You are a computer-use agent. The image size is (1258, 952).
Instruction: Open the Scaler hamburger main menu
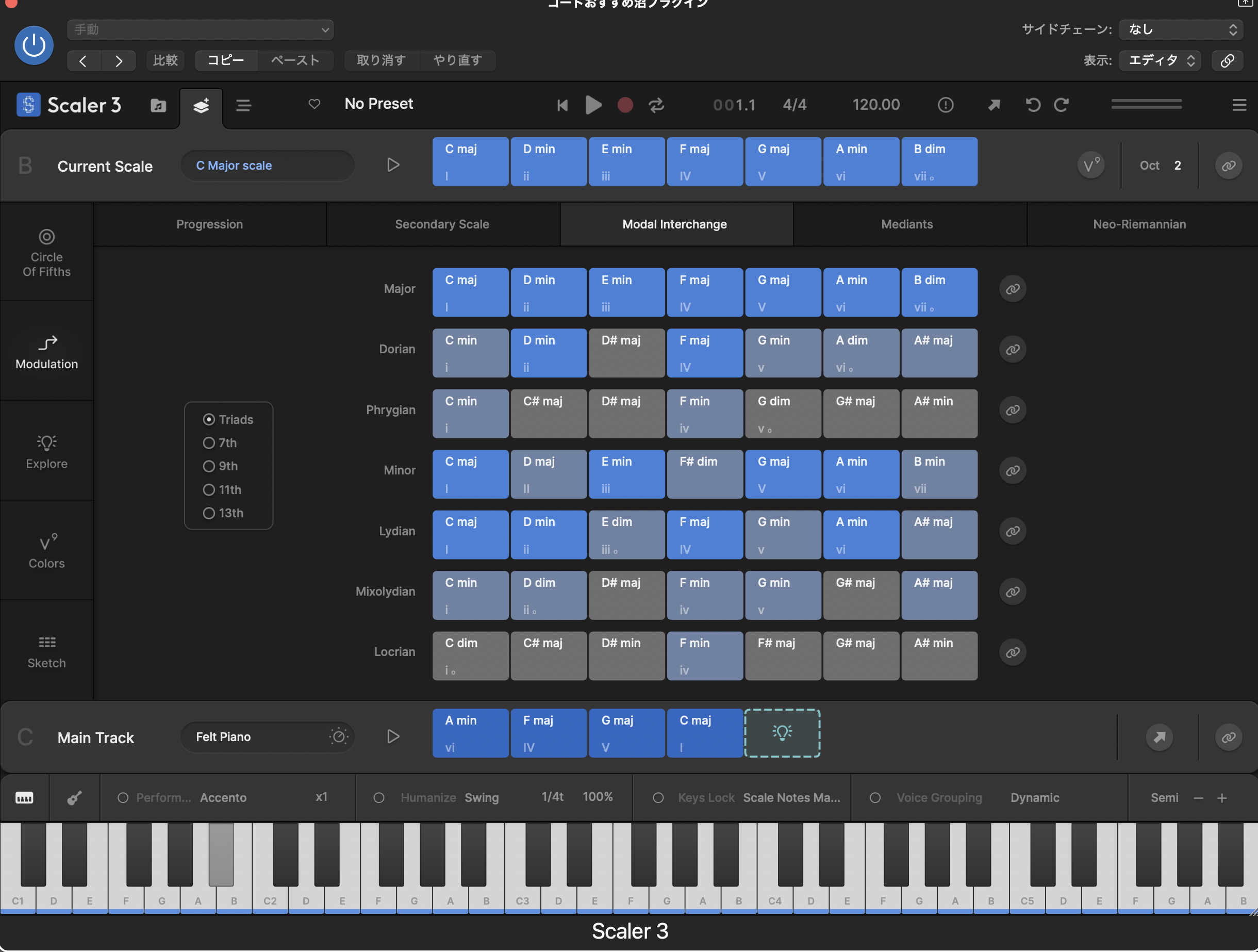[1239, 105]
